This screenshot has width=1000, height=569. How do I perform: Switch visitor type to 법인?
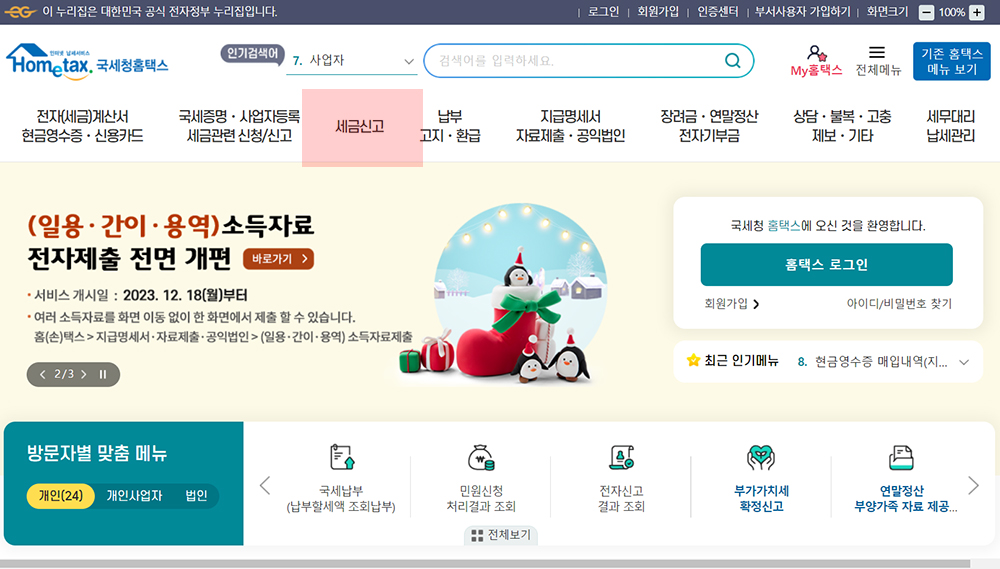pos(196,496)
